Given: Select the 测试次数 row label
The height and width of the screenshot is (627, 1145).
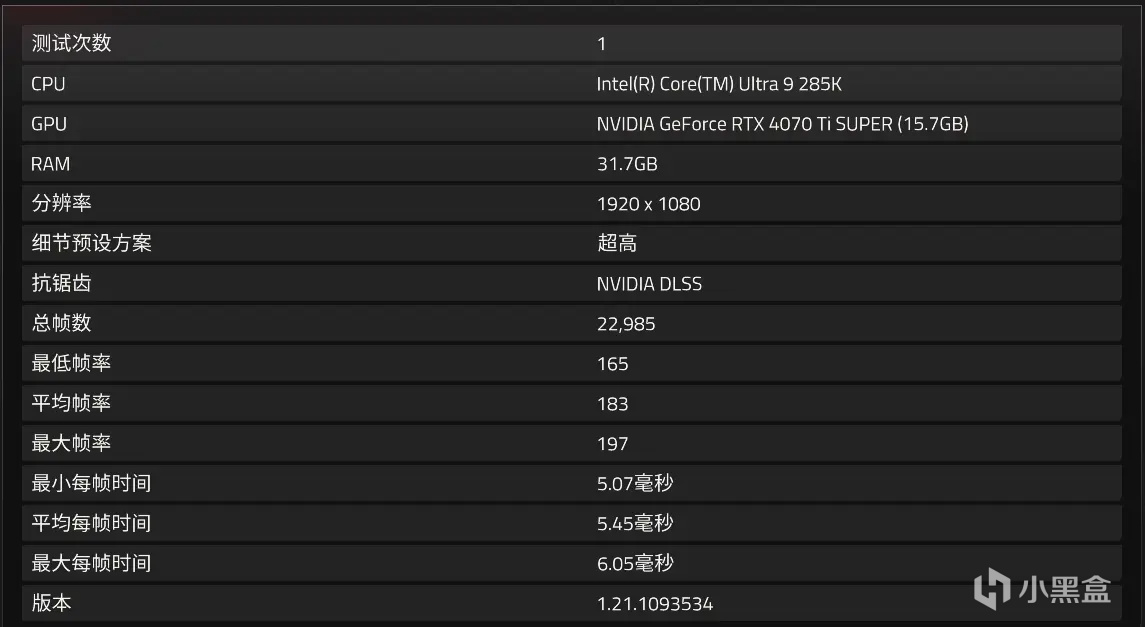Looking at the screenshot, I should tap(71, 43).
